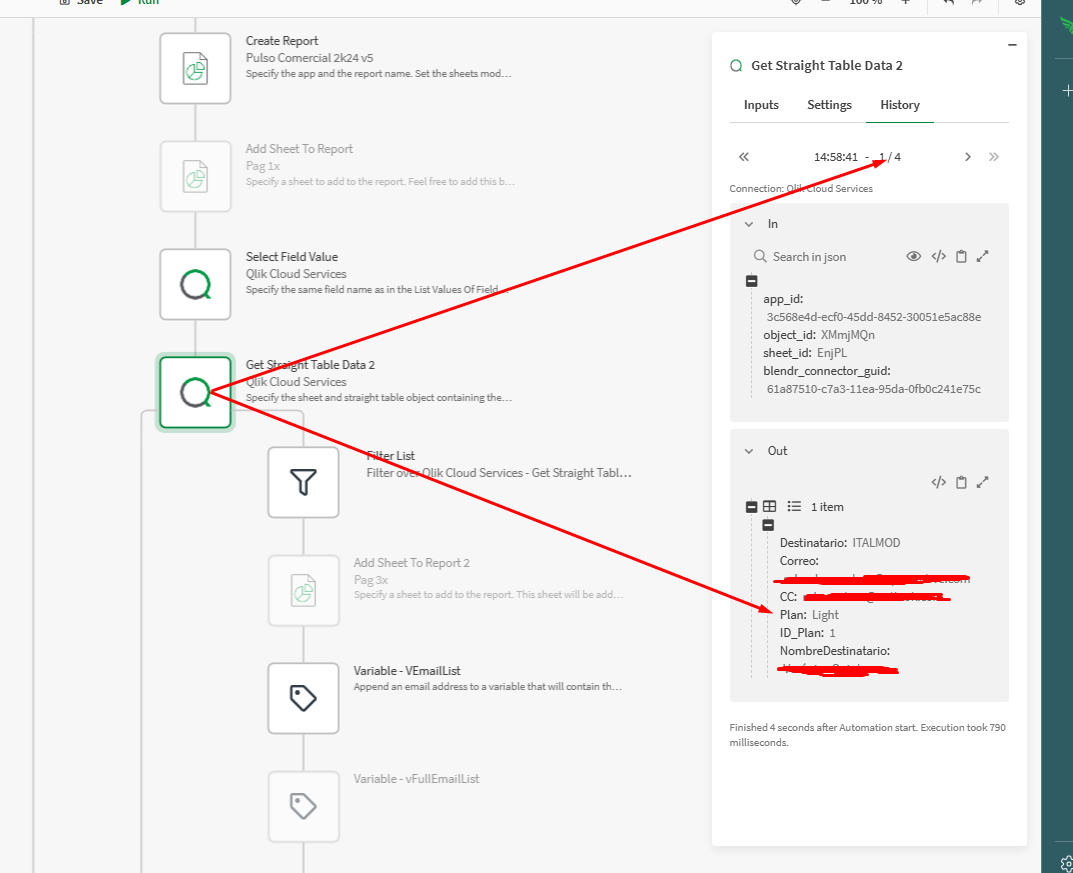This screenshot has height=873, width=1073.
Task: Open the Settings tab
Action: (829, 105)
